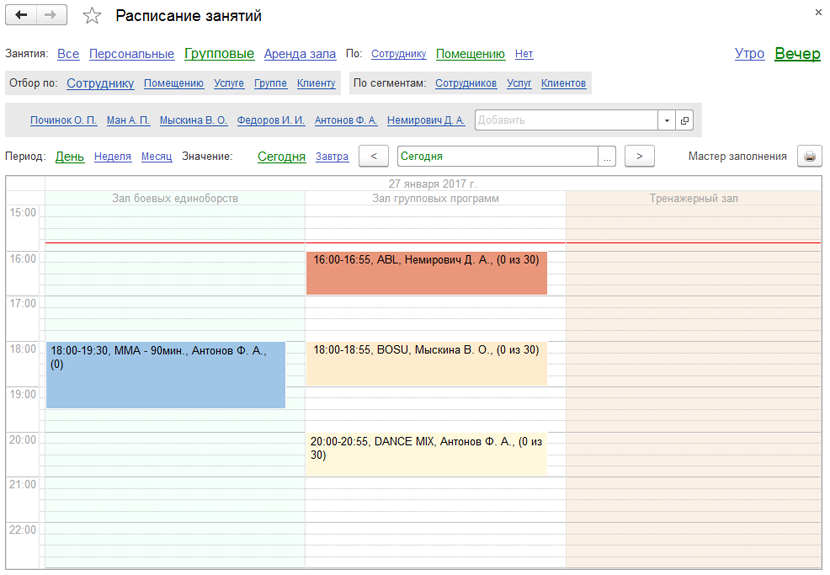
Task: Switch to Вечер time view
Action: tap(797, 54)
